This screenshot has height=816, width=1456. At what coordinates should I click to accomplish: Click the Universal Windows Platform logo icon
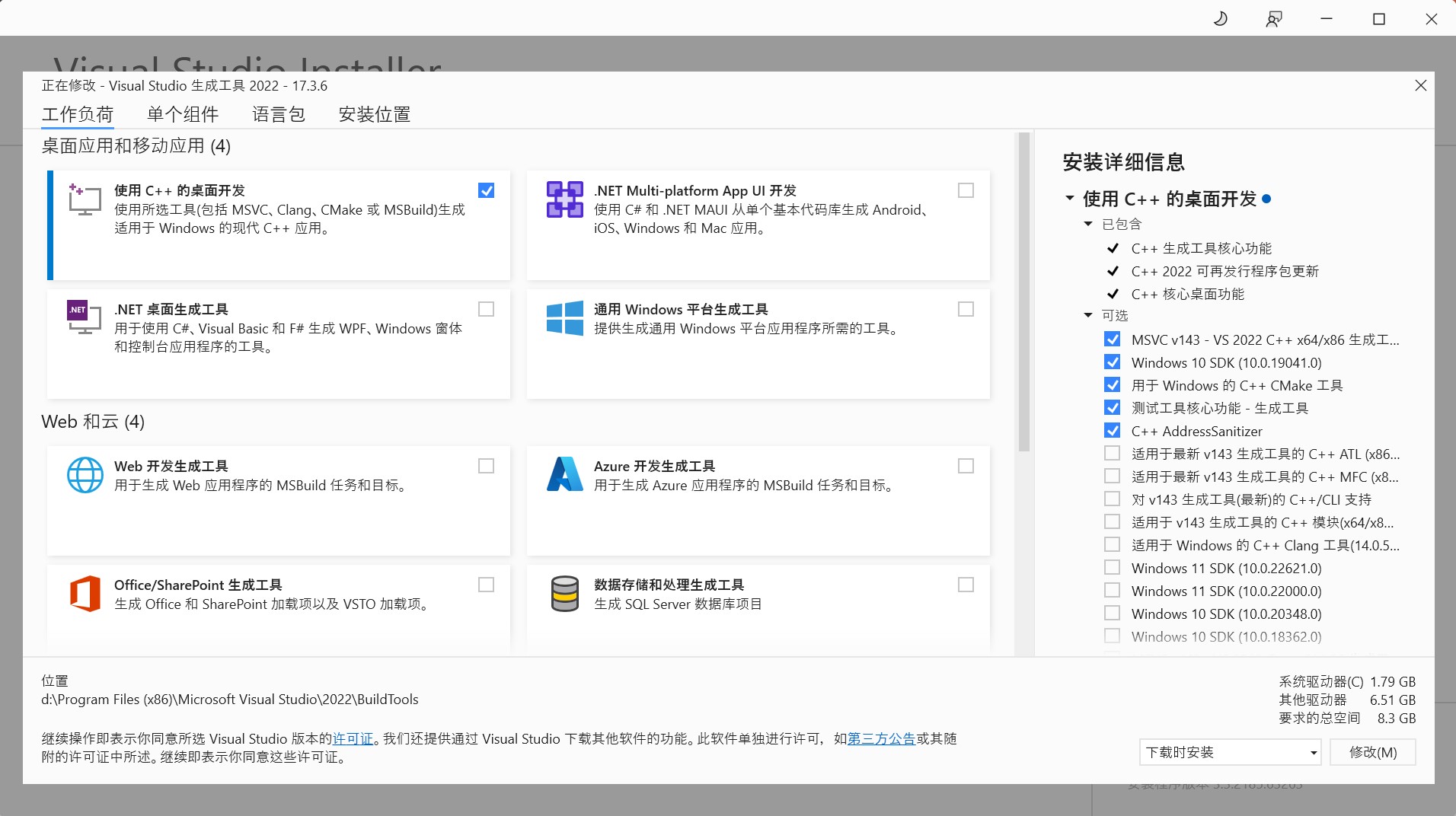[x=564, y=317]
